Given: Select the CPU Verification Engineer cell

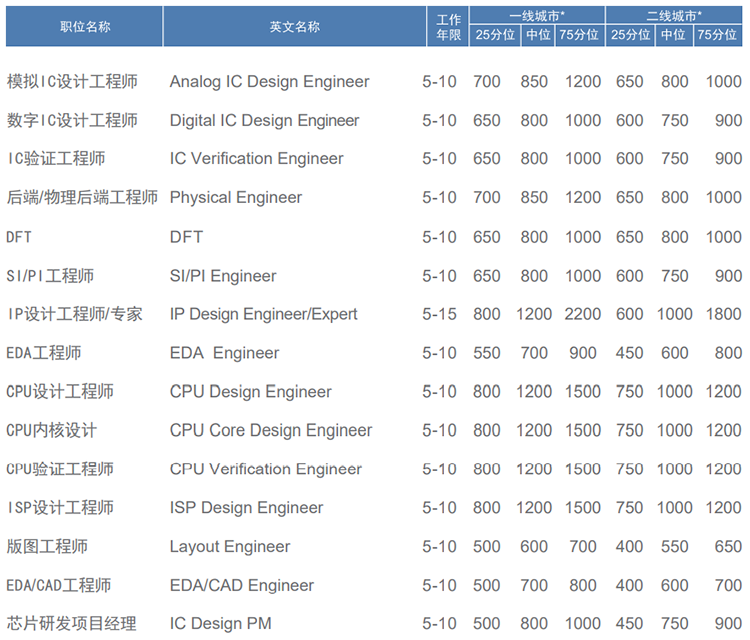Looking at the screenshot, I should point(265,470).
